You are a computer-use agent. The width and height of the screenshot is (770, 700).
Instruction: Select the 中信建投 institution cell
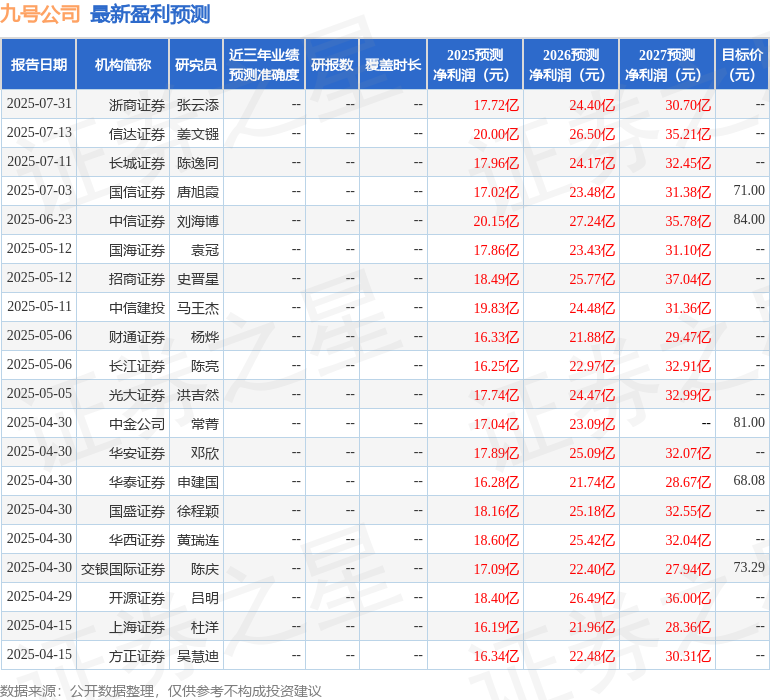pyautogui.click(x=137, y=308)
